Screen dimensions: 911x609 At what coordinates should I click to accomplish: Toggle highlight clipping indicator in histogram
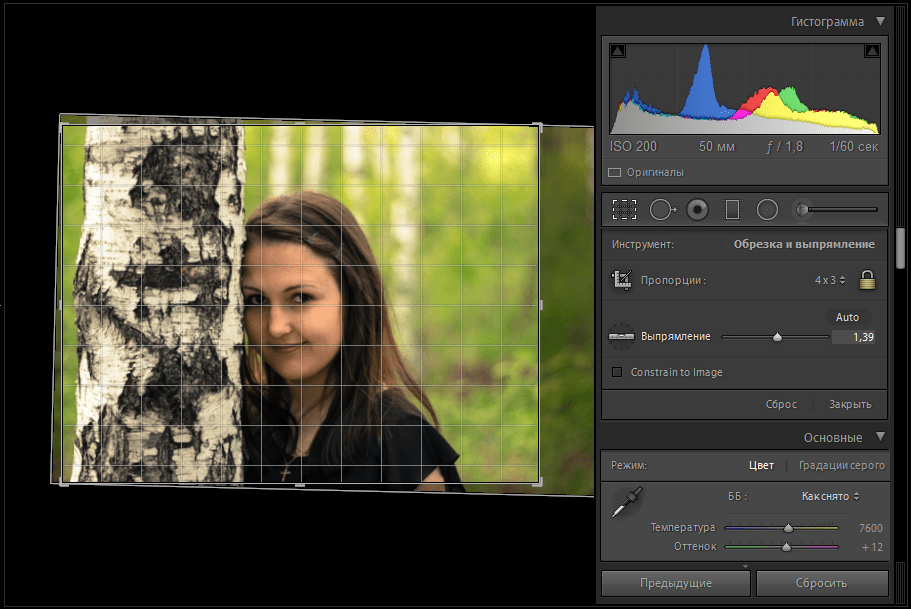coord(871,51)
